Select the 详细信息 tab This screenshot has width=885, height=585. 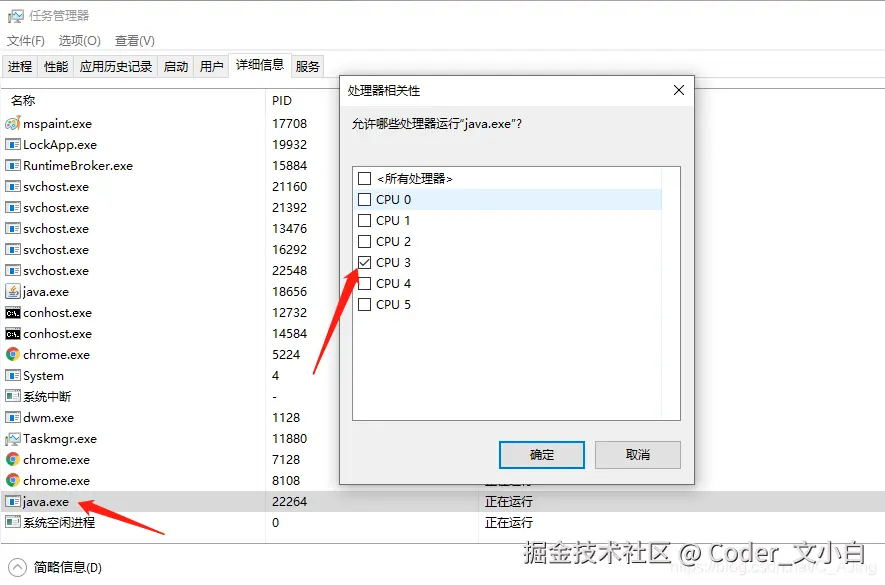[x=260, y=65]
